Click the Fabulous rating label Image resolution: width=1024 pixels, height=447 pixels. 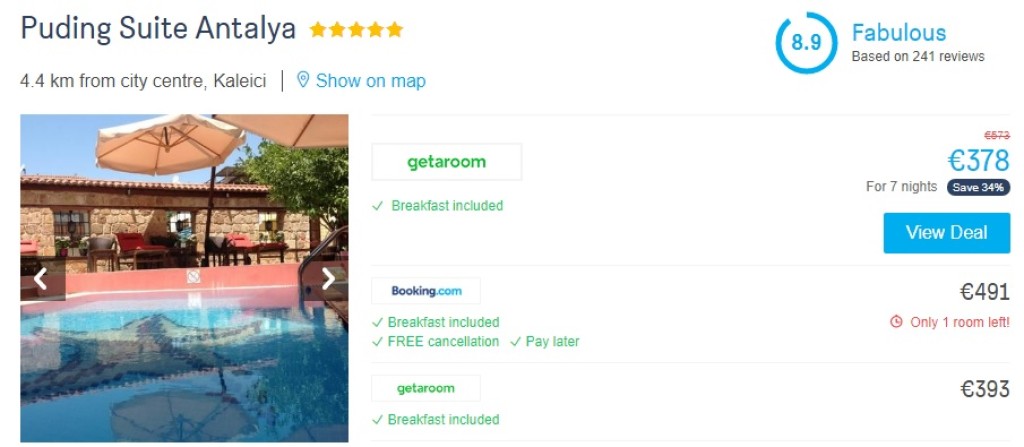click(898, 33)
